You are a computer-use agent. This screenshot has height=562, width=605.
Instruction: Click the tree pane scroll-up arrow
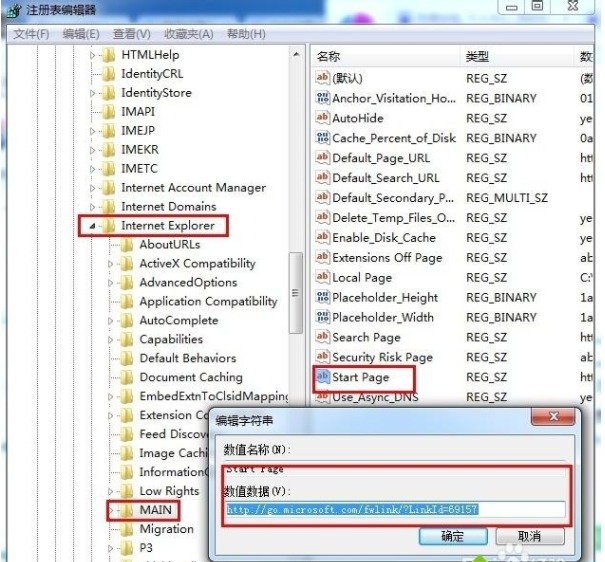(x=296, y=54)
